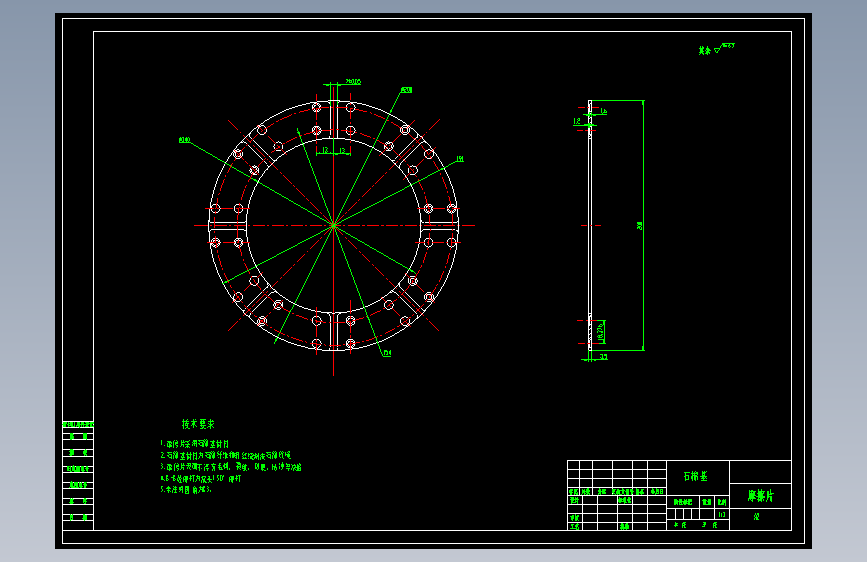Viewport: 867px width, 562px height.
Task: Click the surface roughness symbol at top right
Action: coord(716,48)
